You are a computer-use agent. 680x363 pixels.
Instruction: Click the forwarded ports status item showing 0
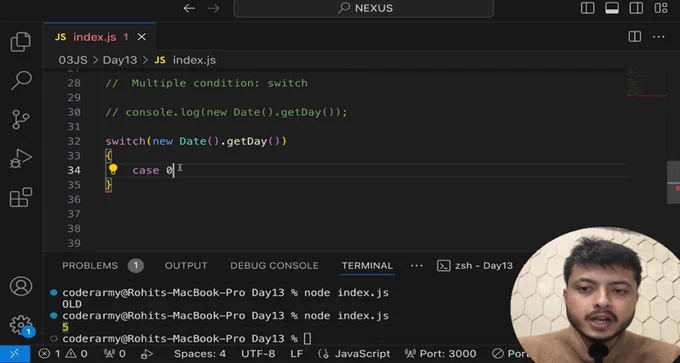click(114, 354)
